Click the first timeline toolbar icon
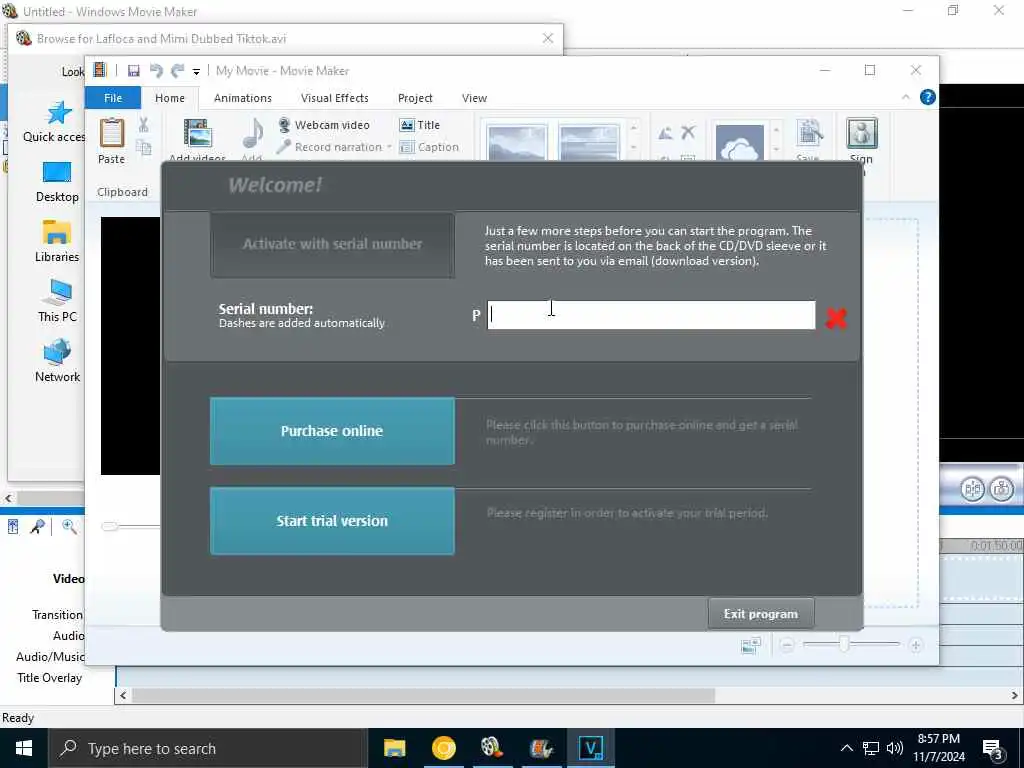1024x768 pixels. tap(13, 526)
